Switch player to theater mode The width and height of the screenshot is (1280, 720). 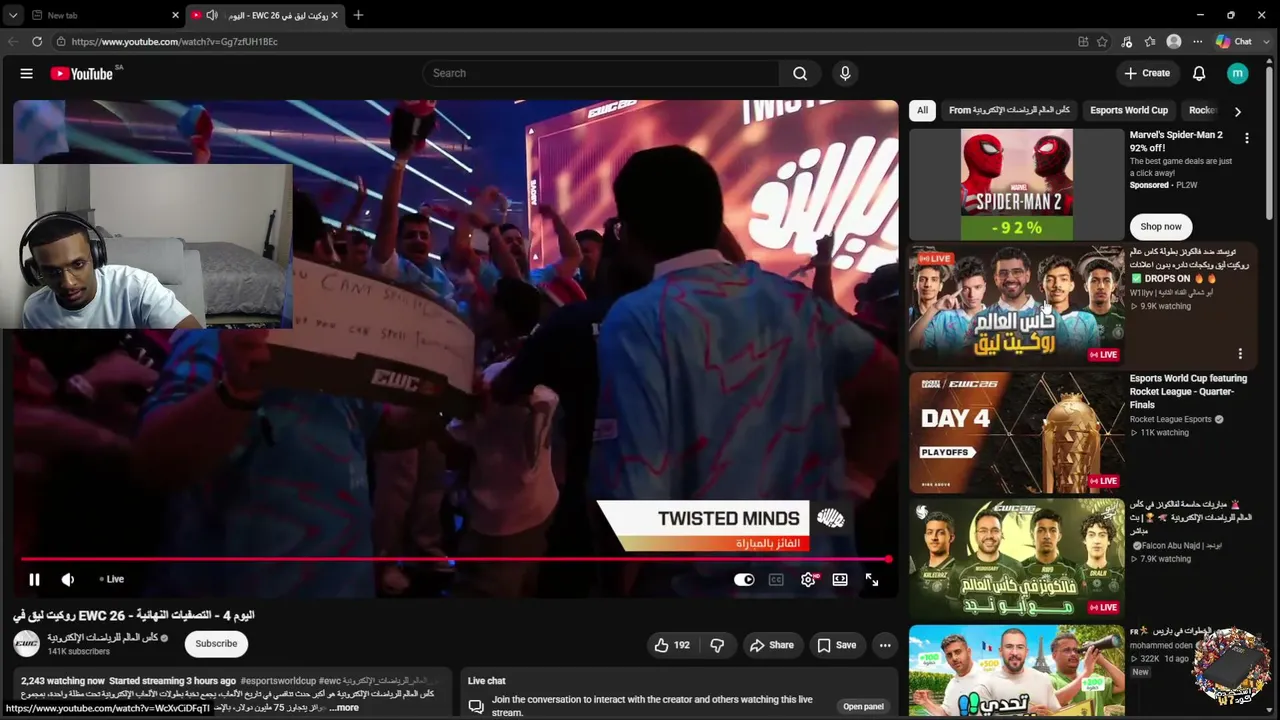coord(840,580)
